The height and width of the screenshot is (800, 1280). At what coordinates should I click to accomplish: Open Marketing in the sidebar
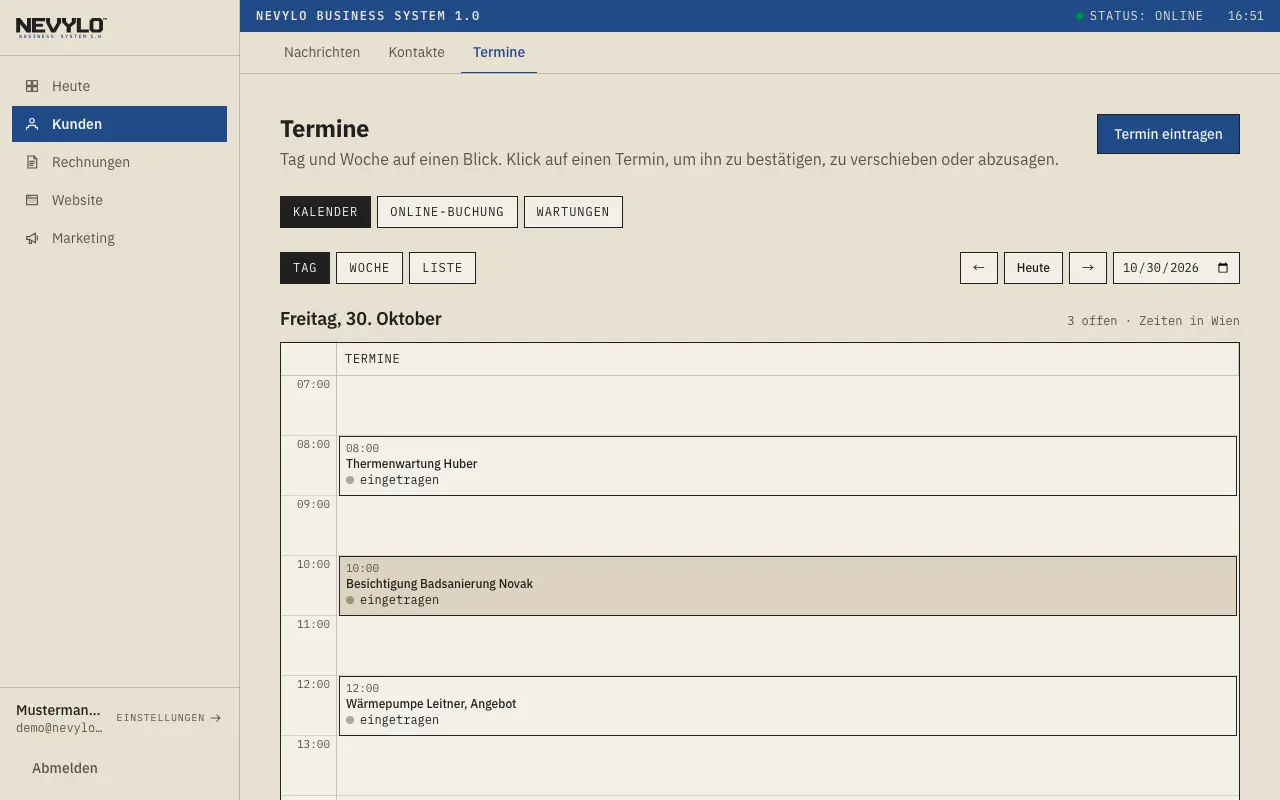click(119, 238)
